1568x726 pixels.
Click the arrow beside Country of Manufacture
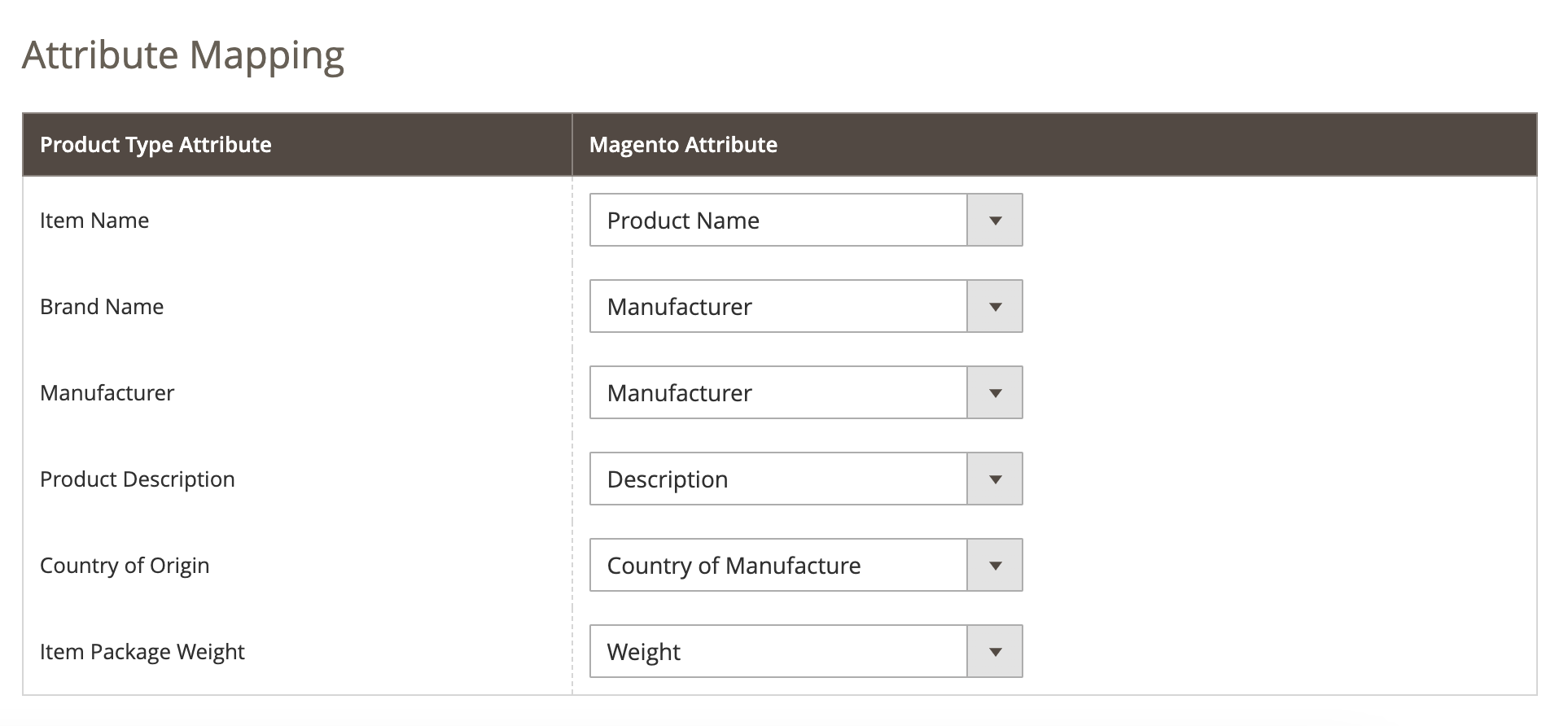pos(994,565)
